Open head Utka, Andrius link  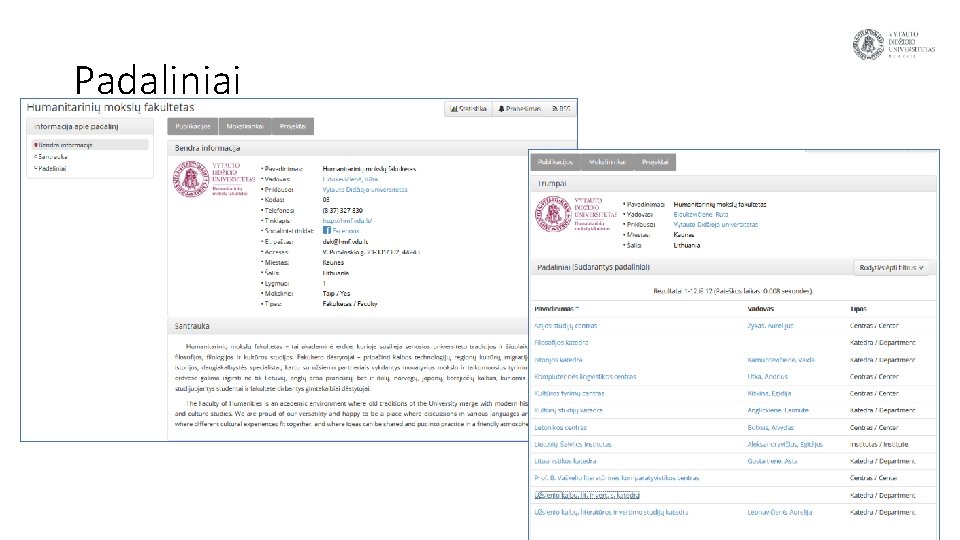click(x=768, y=377)
